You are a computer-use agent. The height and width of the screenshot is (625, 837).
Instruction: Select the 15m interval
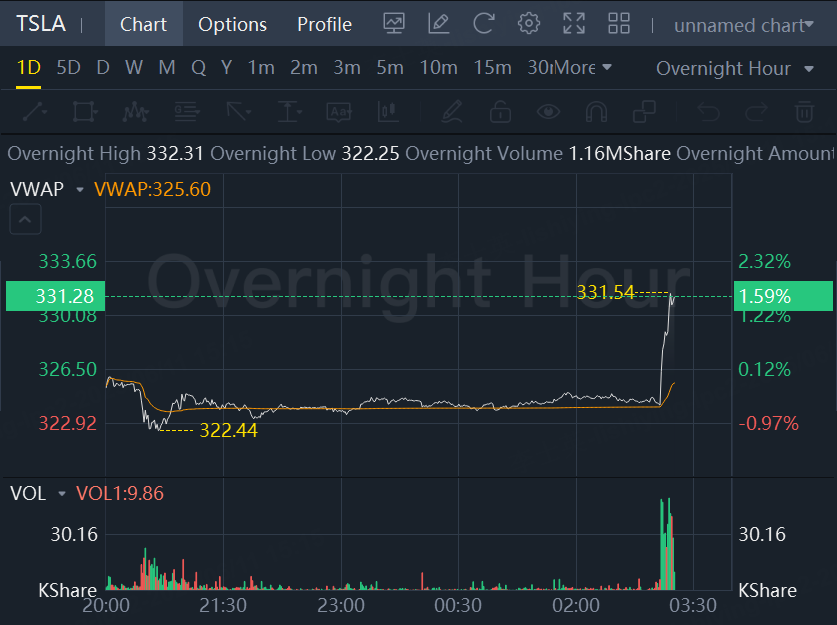pyautogui.click(x=492, y=68)
